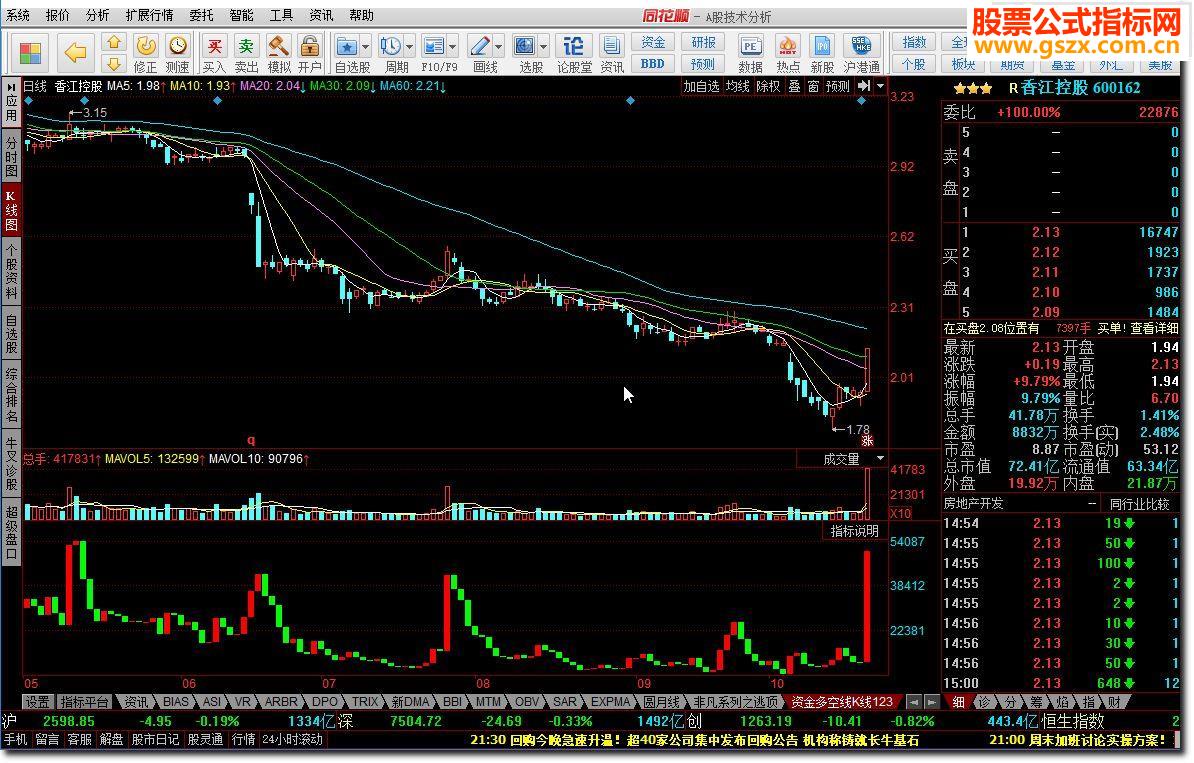Open the 自选股 star folder icon

346,46
